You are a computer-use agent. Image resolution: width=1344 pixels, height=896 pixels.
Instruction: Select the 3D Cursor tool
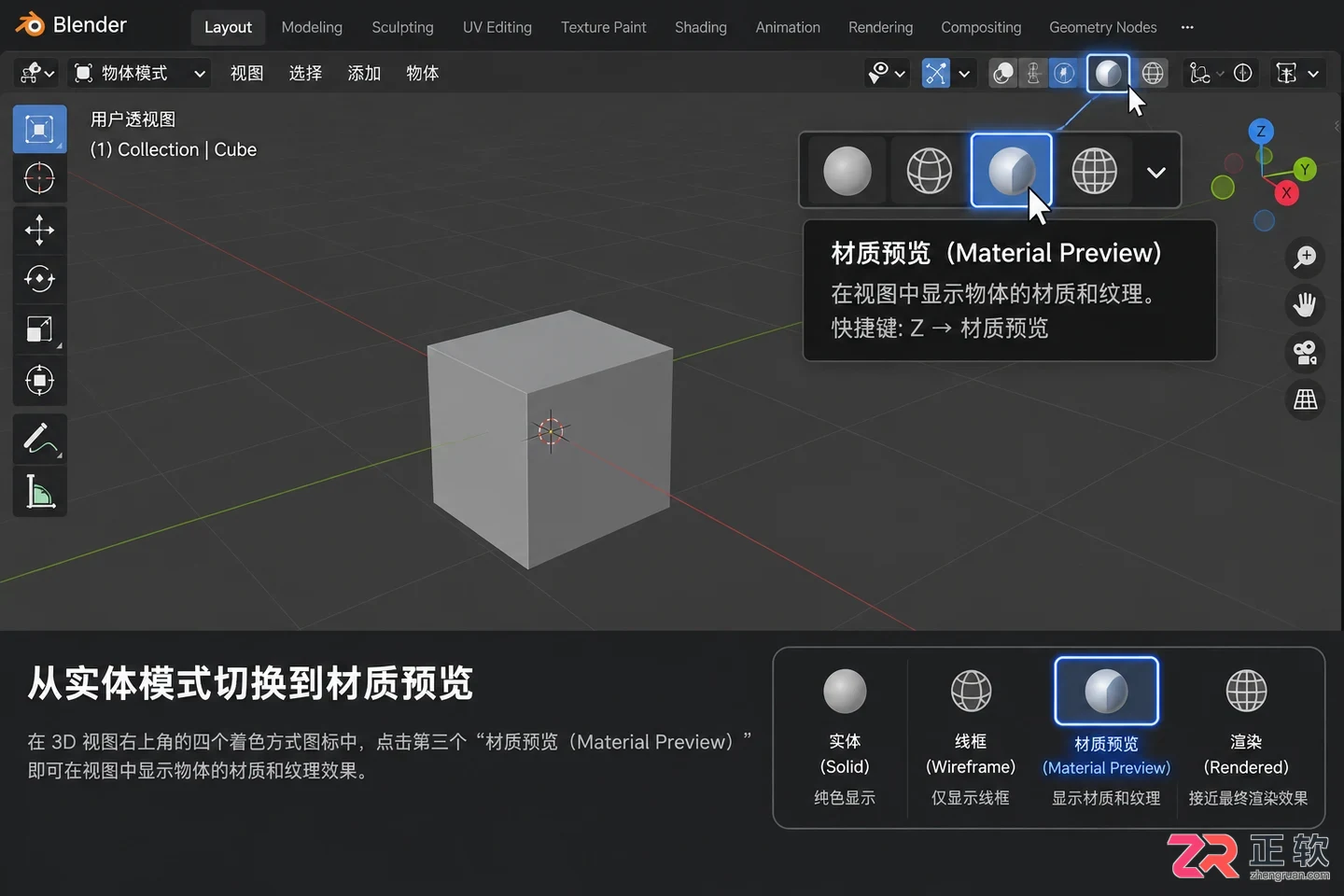click(39, 178)
